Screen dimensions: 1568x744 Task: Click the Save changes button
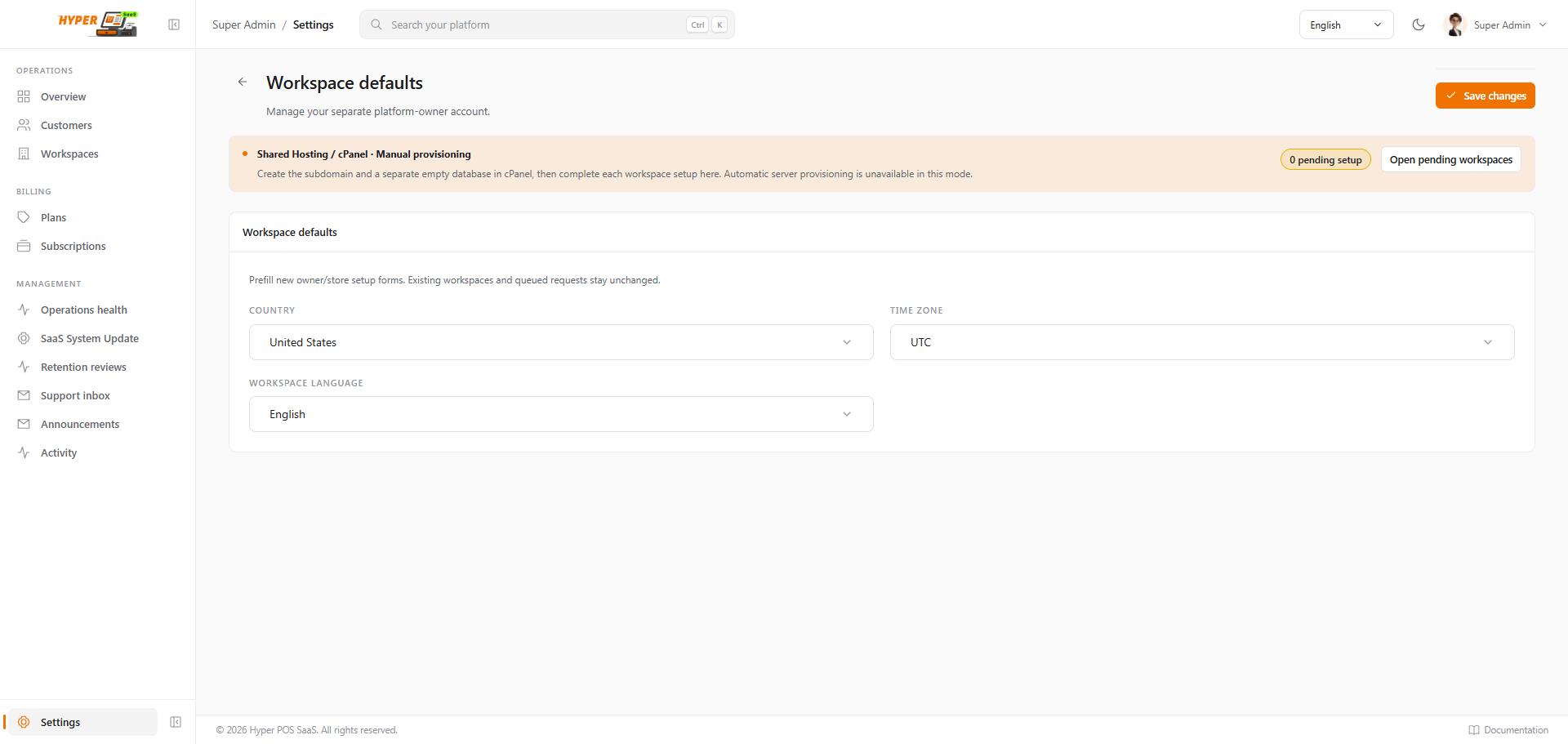point(1485,96)
